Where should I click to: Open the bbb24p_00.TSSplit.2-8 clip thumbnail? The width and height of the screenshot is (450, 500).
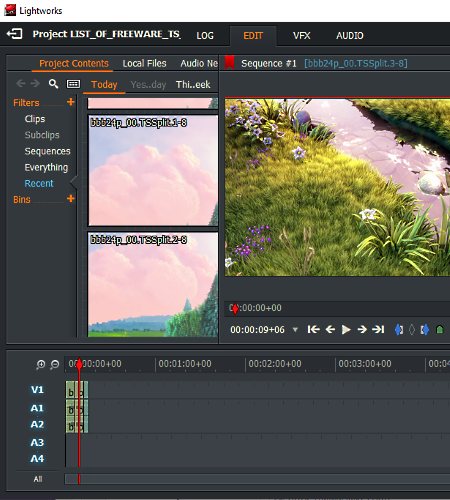153,285
